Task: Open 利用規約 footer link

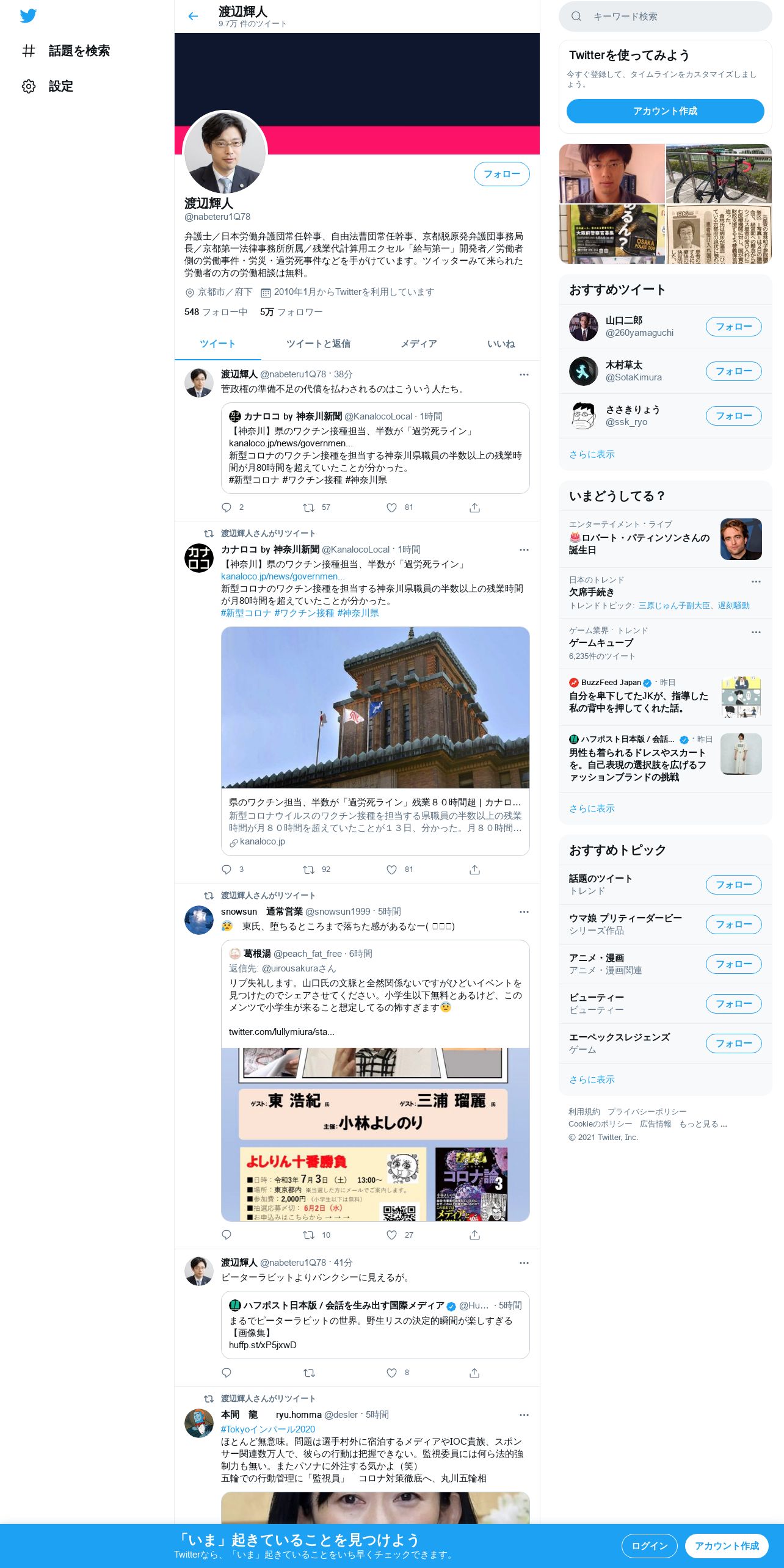Action: click(584, 1112)
